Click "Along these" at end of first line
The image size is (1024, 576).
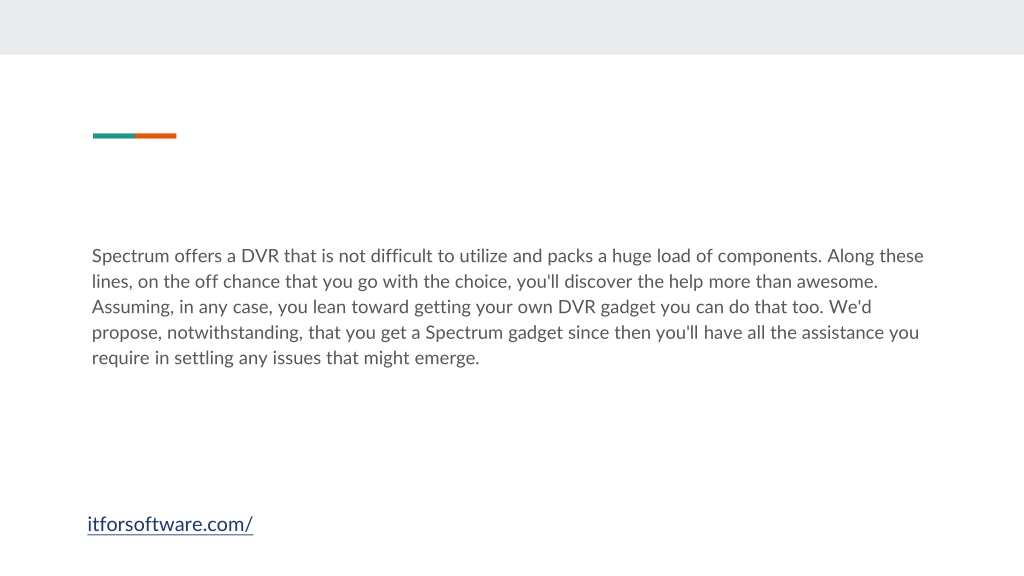875,256
